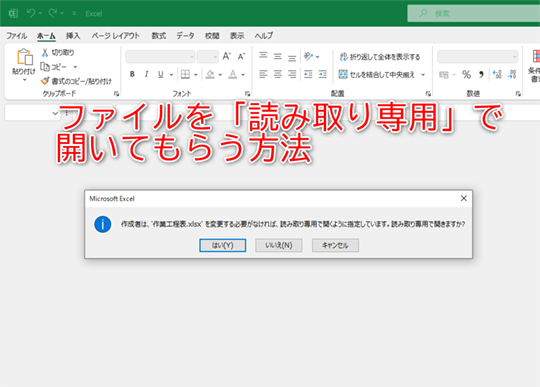Click はい(Y) in the read-only dialog
The height and width of the screenshot is (387, 540).
222,245
